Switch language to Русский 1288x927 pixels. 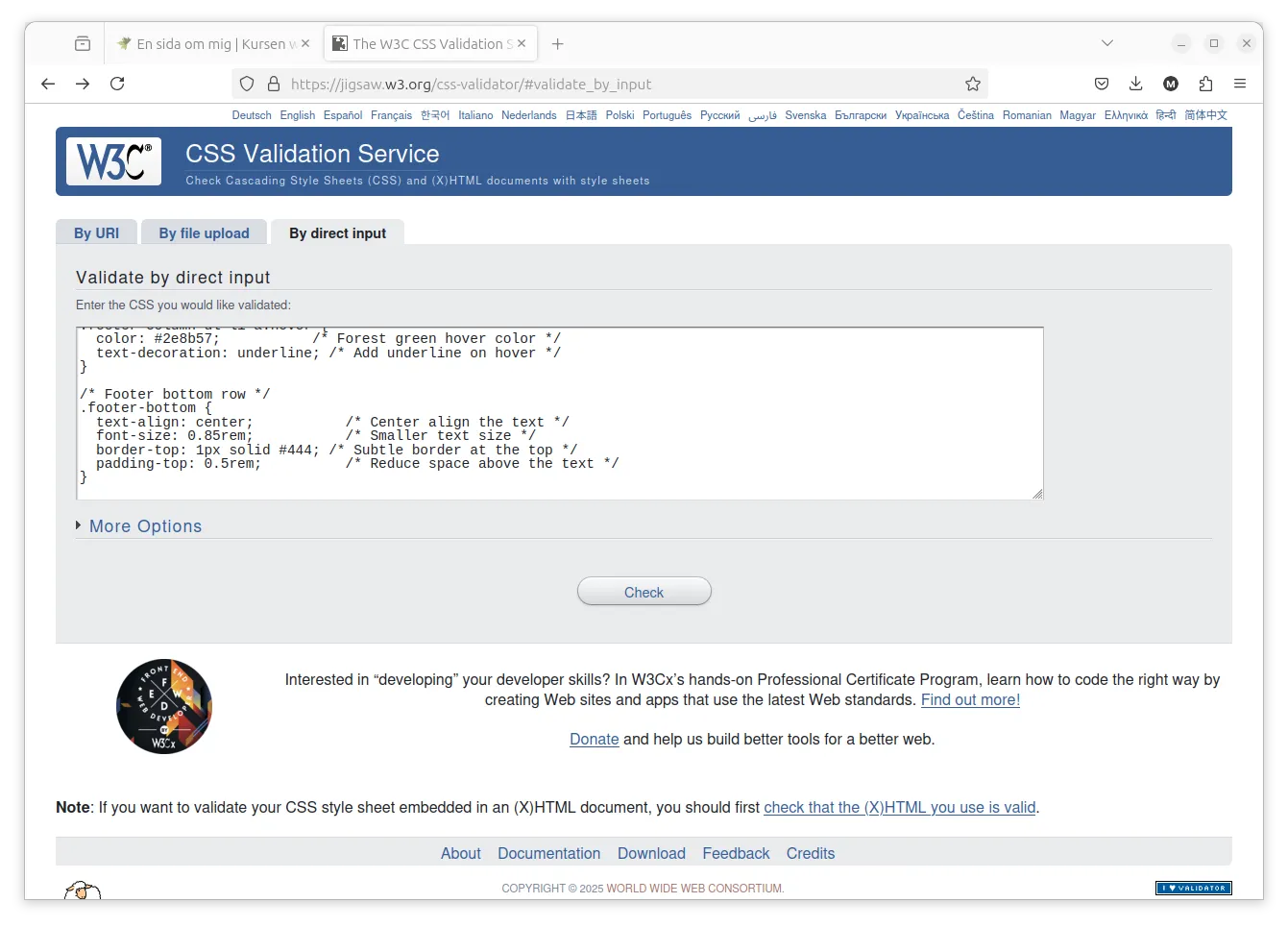coord(719,115)
